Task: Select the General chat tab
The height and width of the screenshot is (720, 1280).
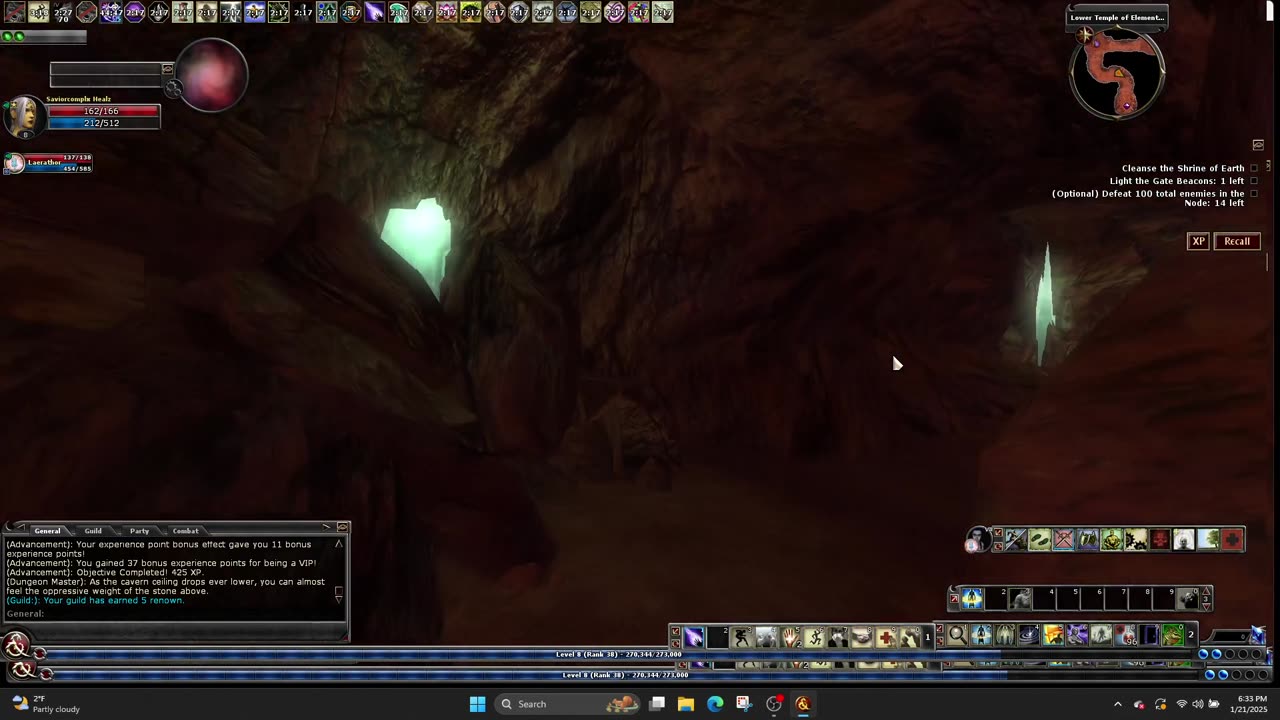Action: [47, 531]
